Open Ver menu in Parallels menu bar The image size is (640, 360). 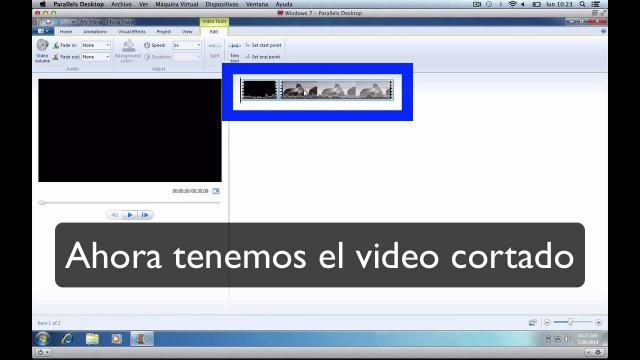(x=143, y=4)
